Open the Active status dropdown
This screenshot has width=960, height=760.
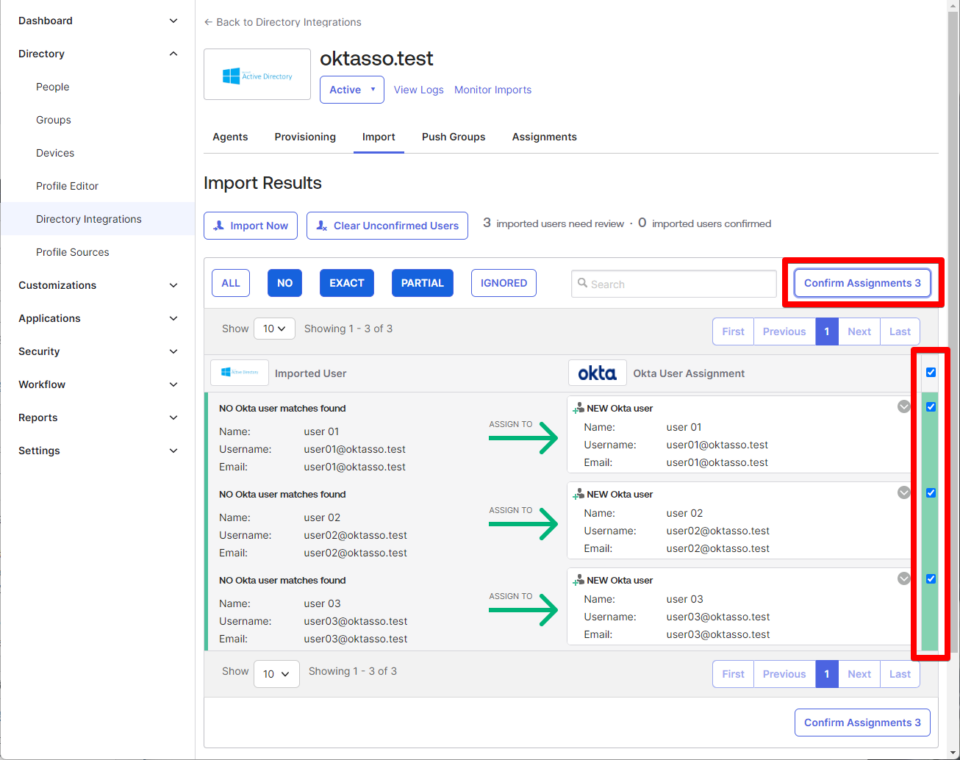(351, 89)
